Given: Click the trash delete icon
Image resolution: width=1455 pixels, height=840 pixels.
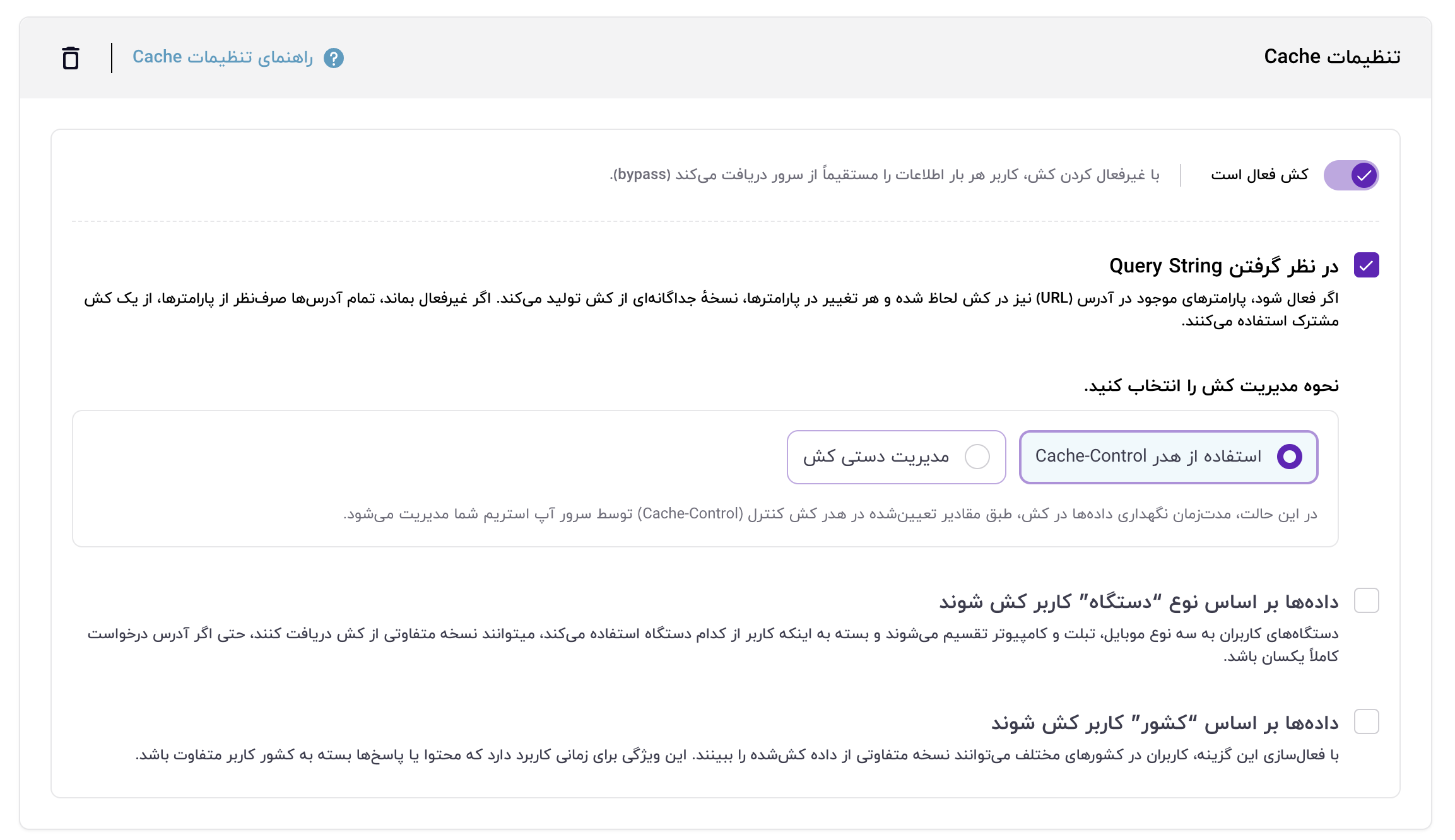Looking at the screenshot, I should pyautogui.click(x=71, y=58).
